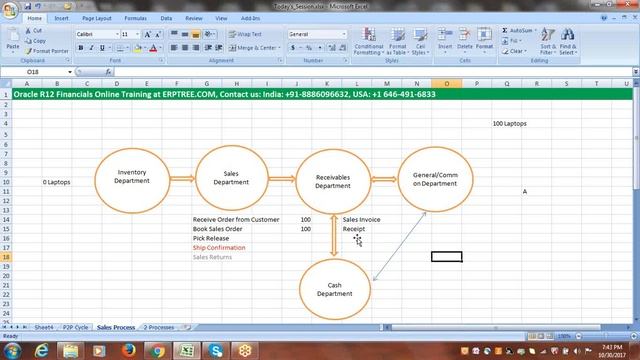This screenshot has height=360, width=640.
Task: Set Top Align vertical alignment
Action: [174, 34]
